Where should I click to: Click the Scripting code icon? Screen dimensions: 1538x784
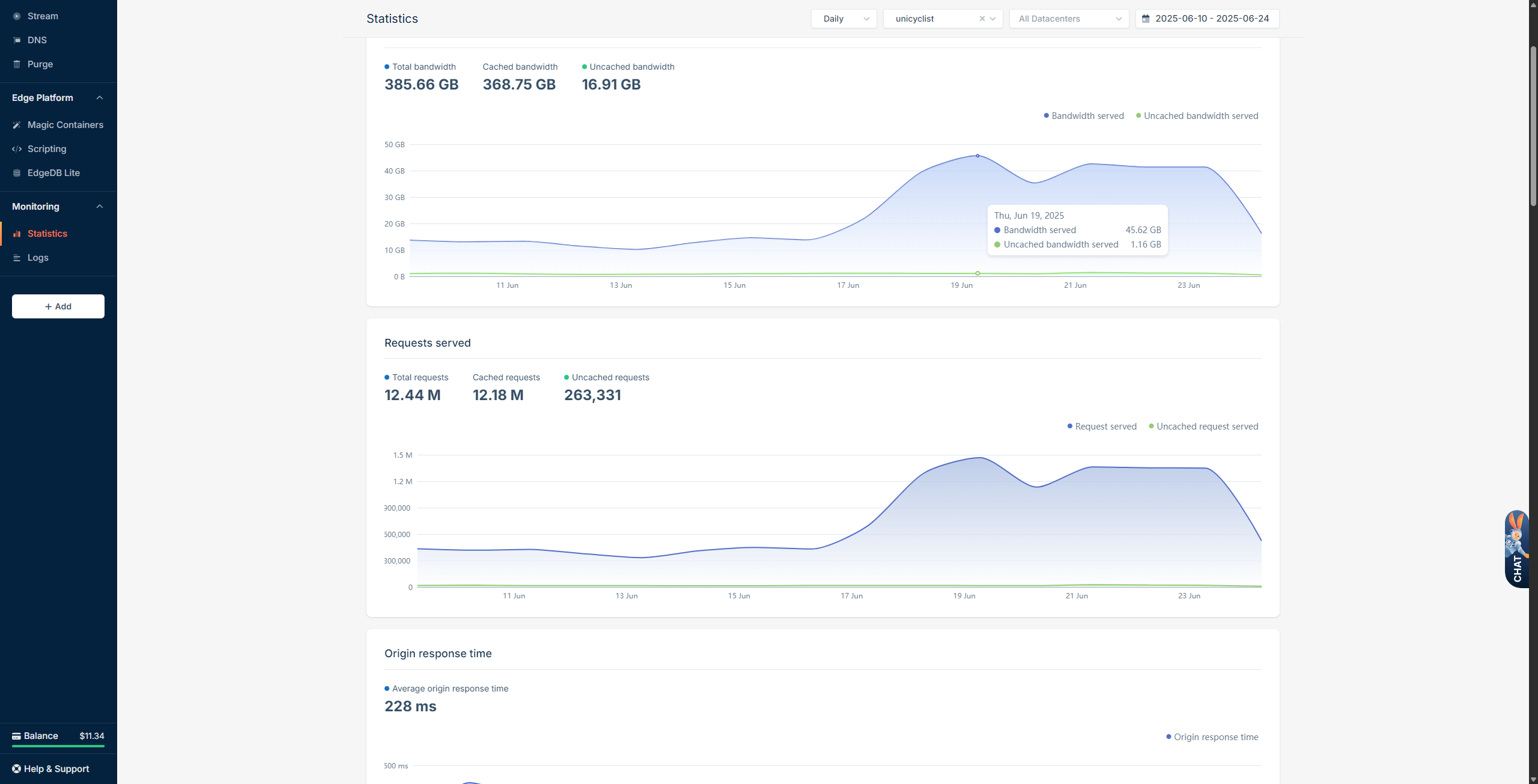(17, 149)
